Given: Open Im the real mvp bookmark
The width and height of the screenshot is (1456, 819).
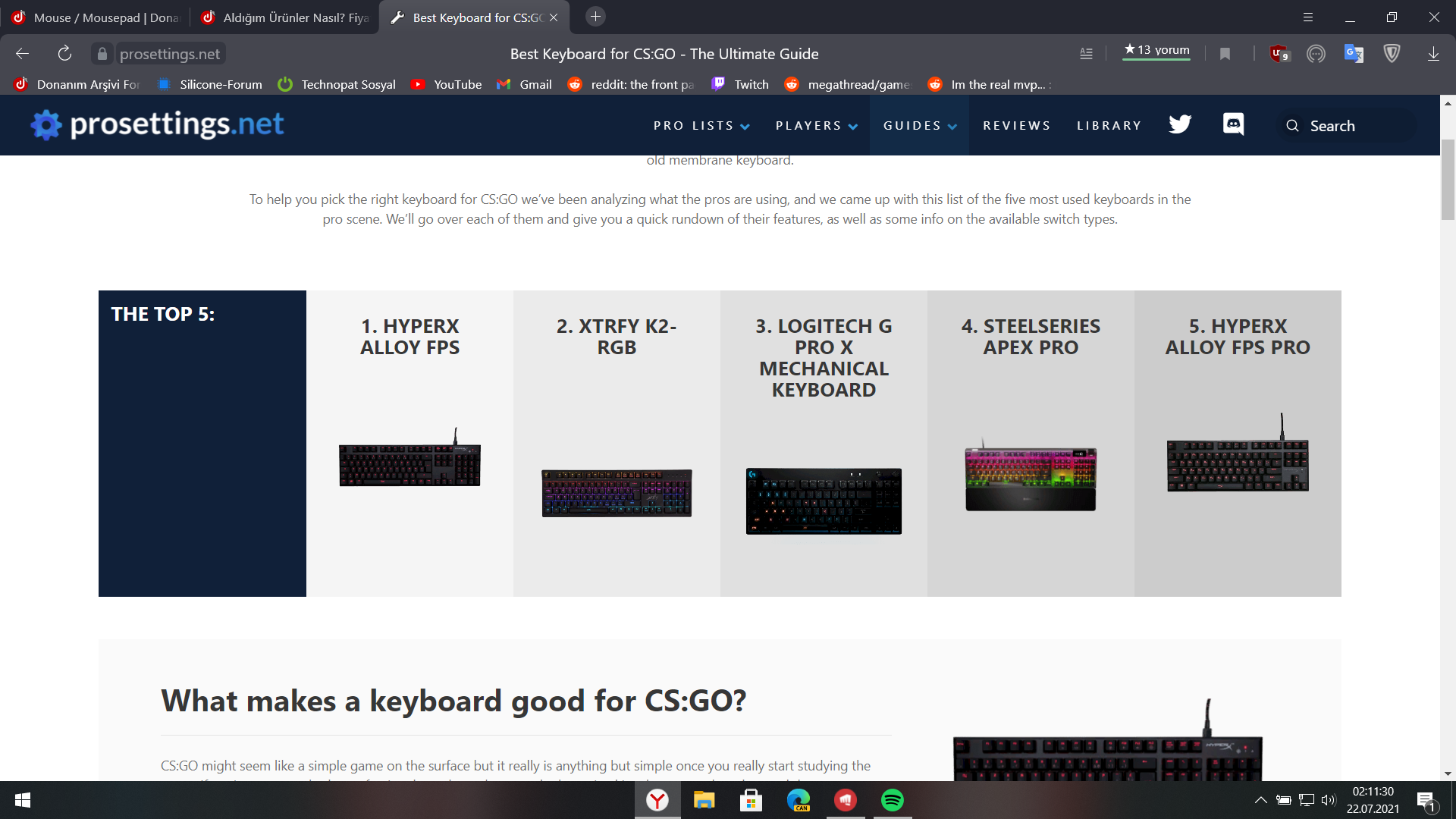Looking at the screenshot, I should pos(990,84).
